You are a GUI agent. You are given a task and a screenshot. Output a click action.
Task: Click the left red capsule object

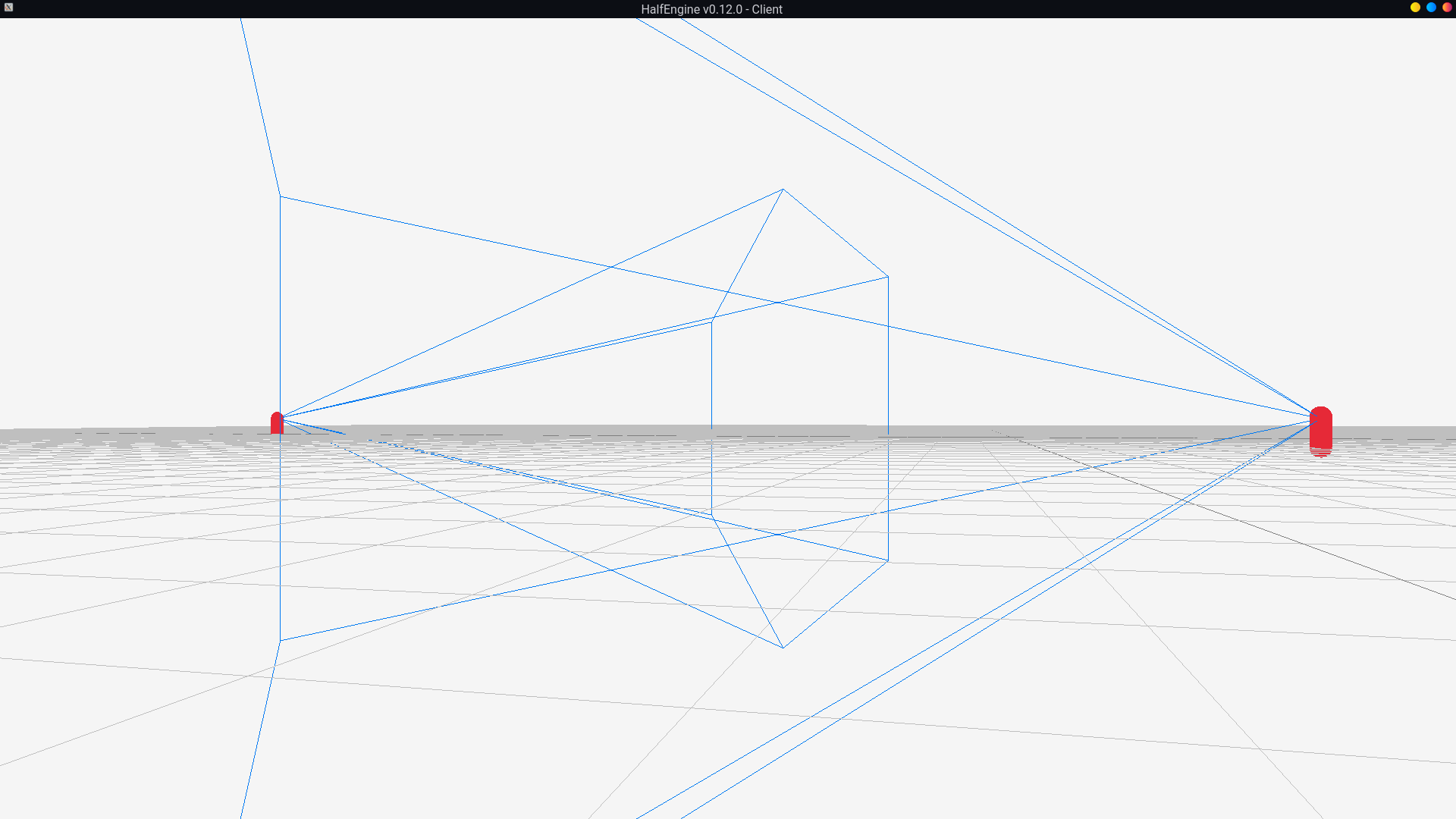pyautogui.click(x=277, y=423)
